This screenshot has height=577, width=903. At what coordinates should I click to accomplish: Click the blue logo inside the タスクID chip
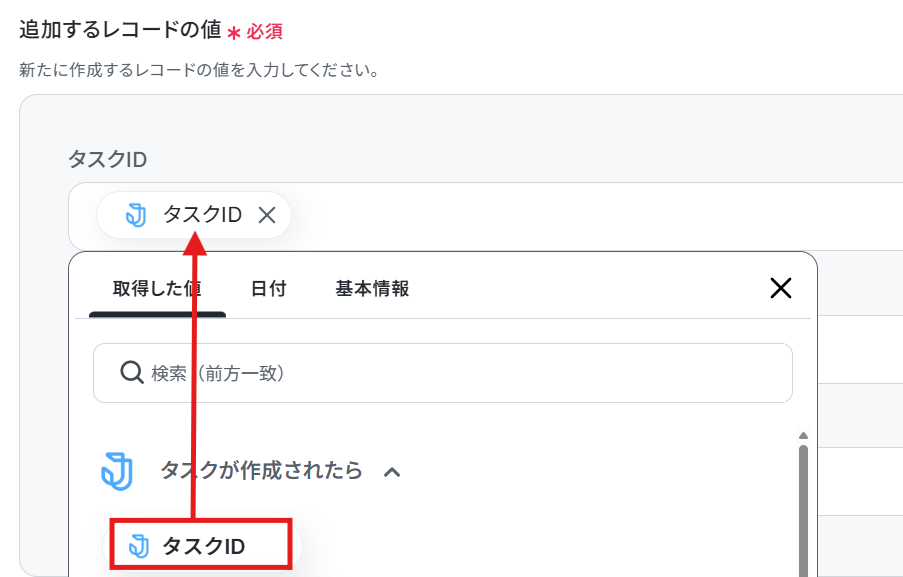(136, 215)
